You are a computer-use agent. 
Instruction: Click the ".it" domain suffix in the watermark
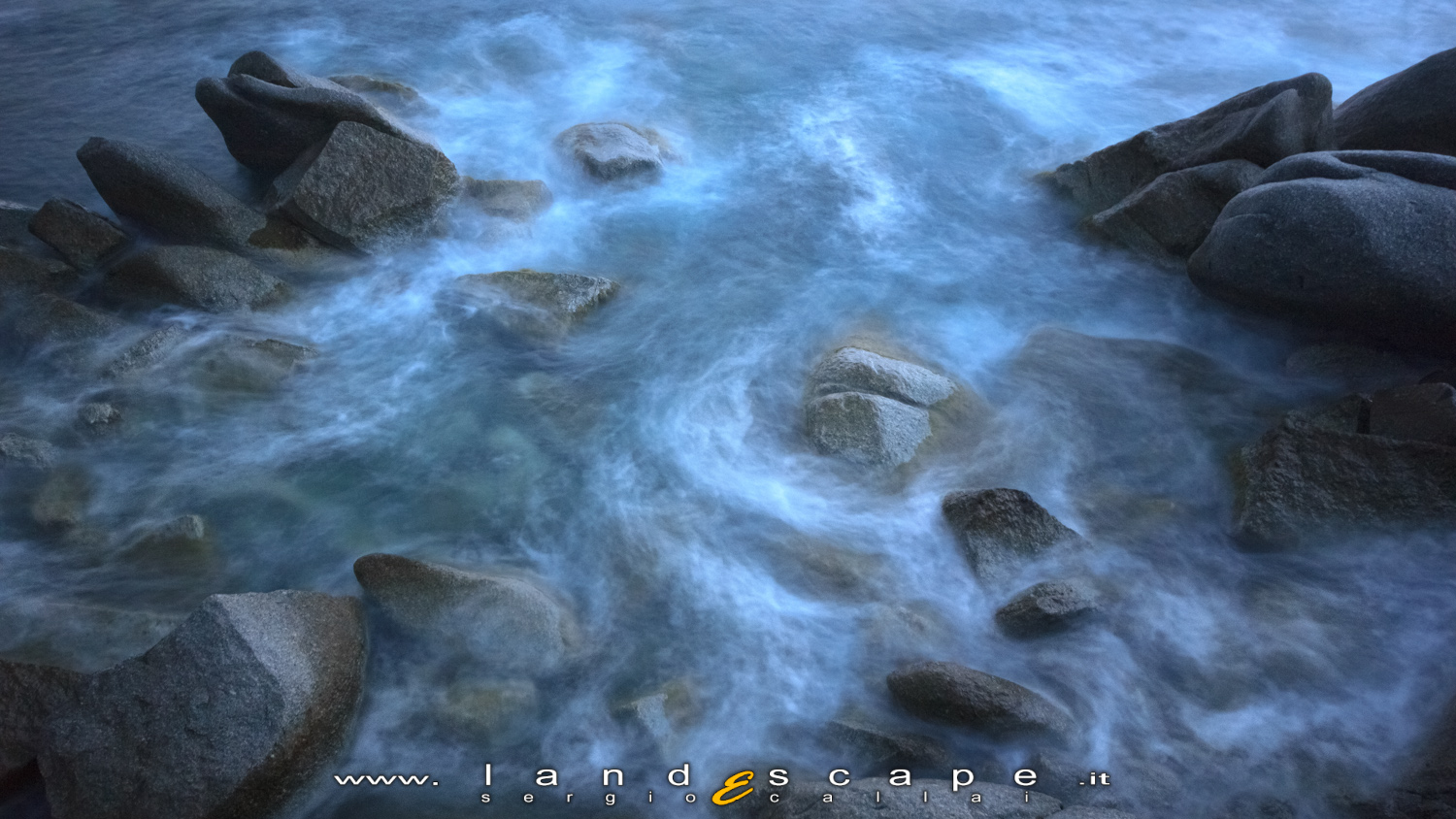[1094, 779]
